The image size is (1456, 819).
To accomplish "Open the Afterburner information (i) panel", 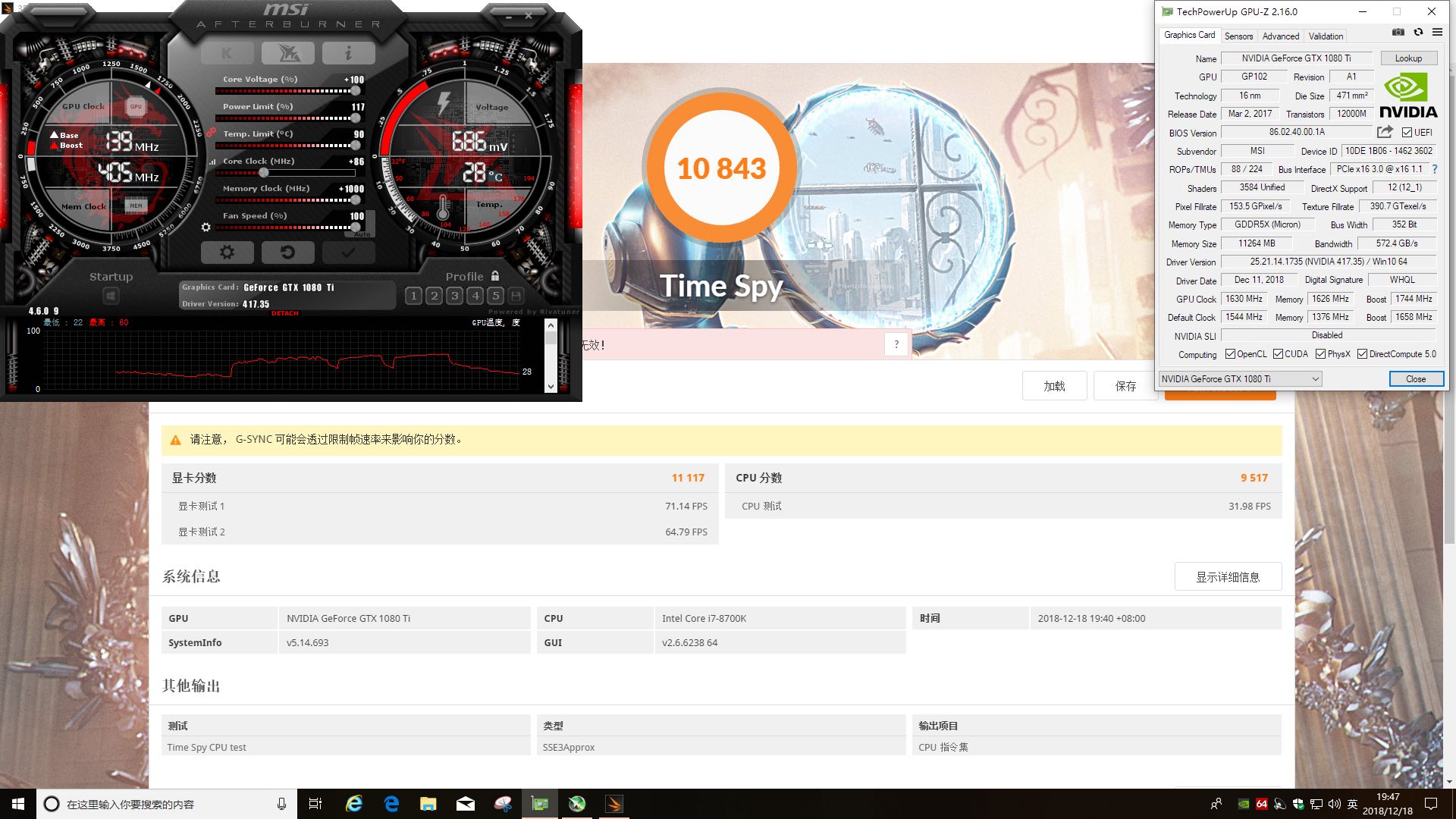I will [348, 52].
